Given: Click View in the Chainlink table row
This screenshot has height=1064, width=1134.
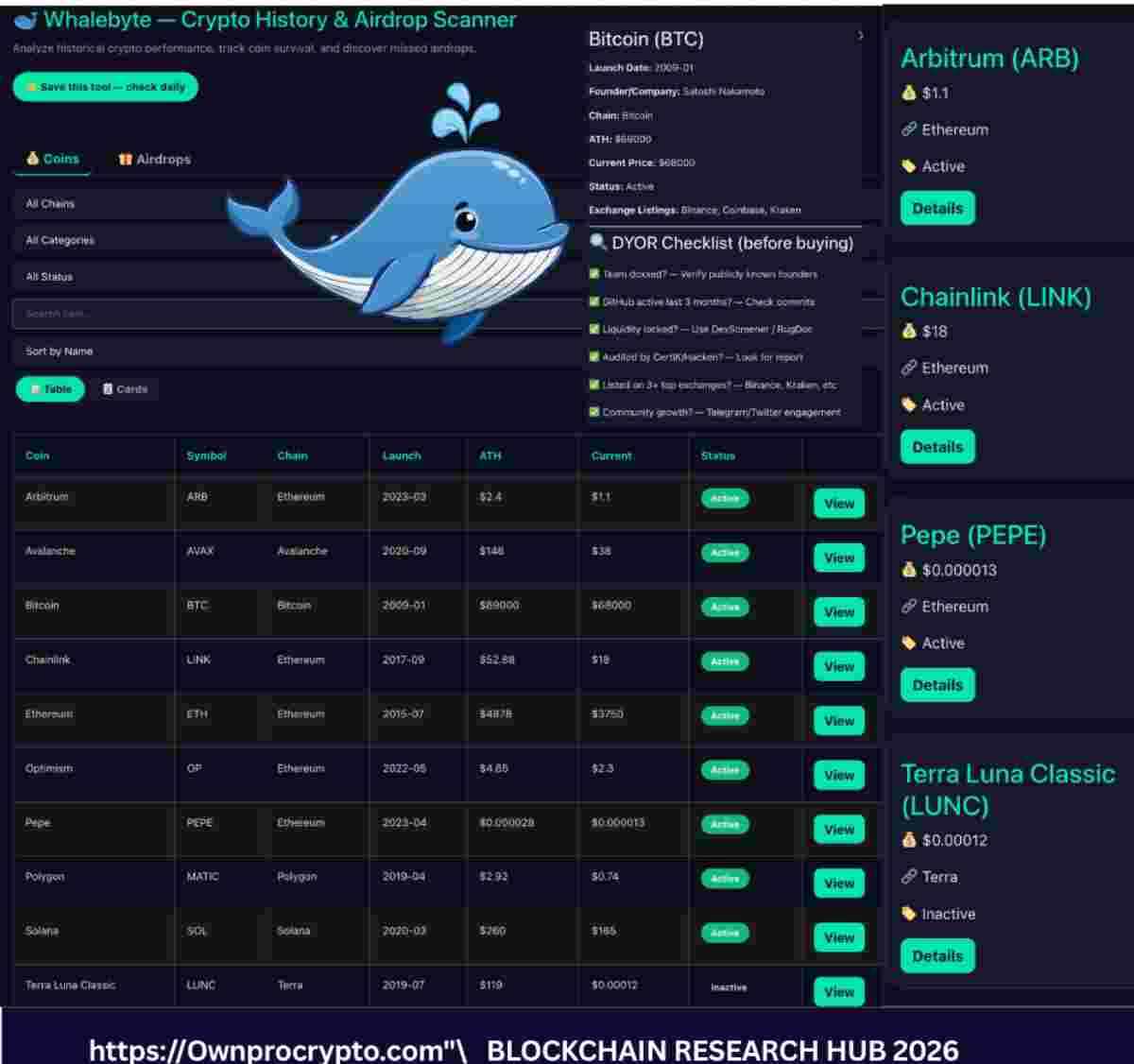Looking at the screenshot, I should tap(839, 666).
